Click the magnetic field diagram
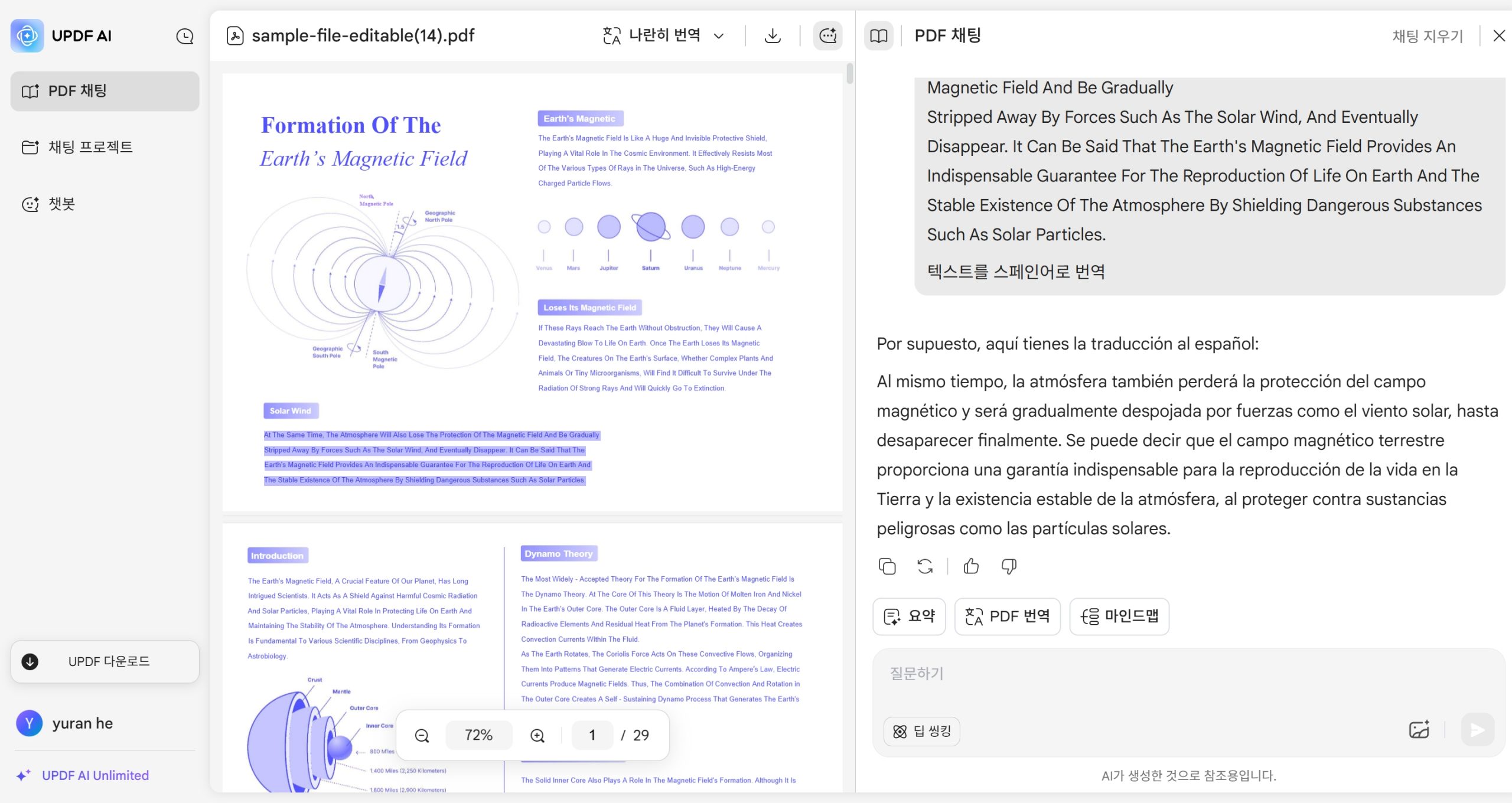The height and width of the screenshot is (803, 1512). (x=382, y=283)
